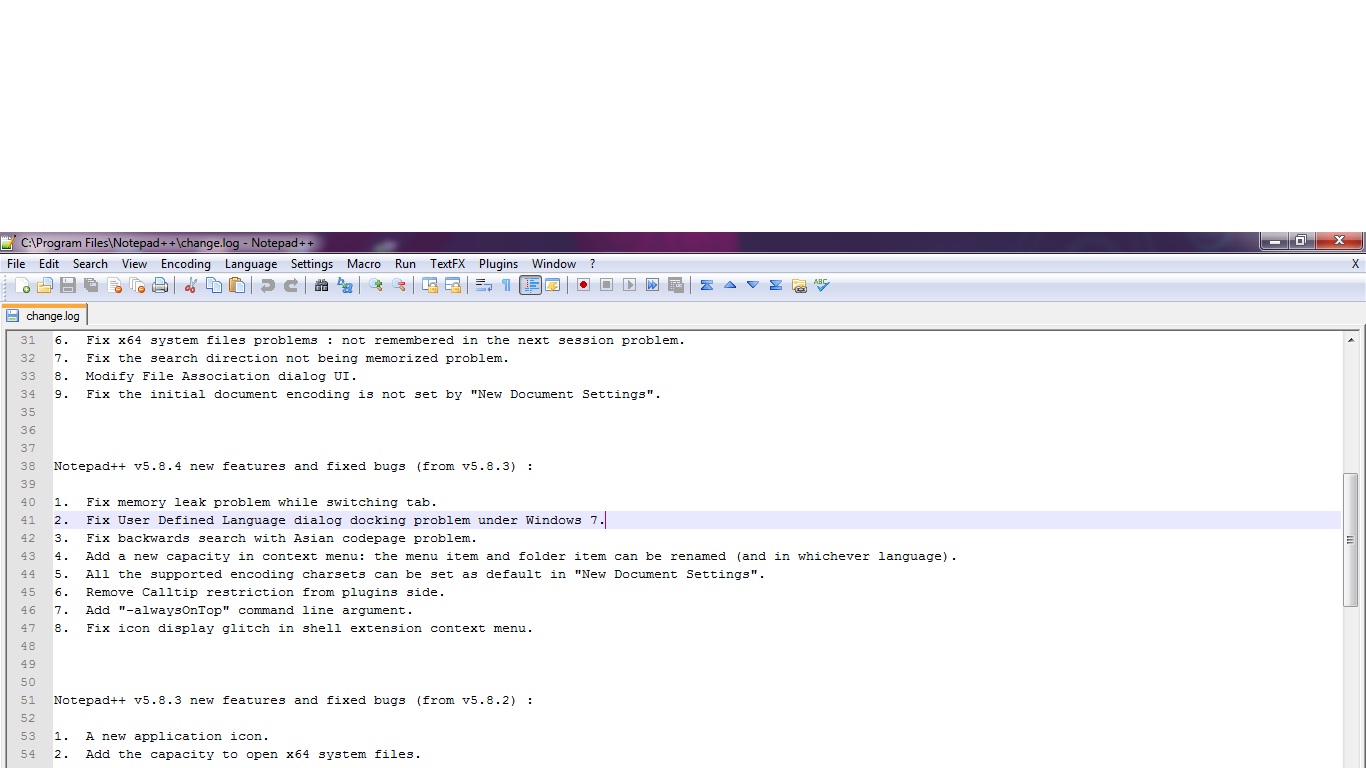Click the Paste clipboard icon

click(237, 286)
